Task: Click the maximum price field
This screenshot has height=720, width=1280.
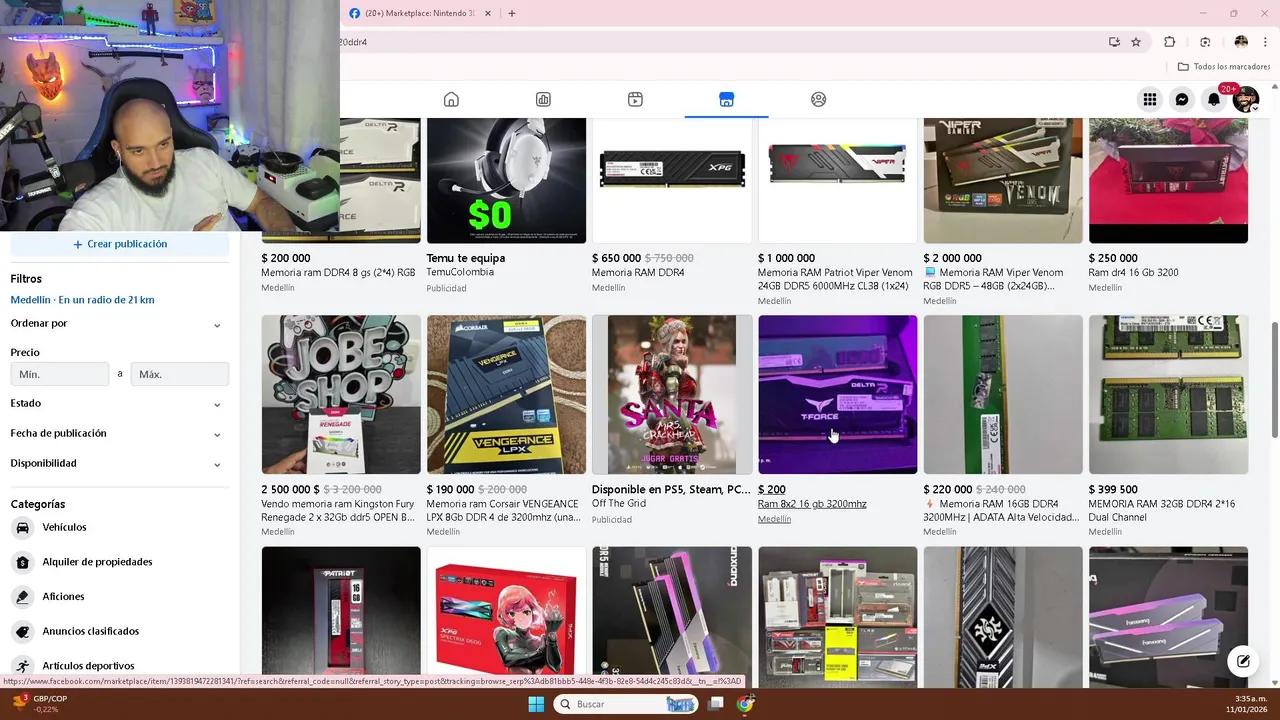Action: pos(180,374)
